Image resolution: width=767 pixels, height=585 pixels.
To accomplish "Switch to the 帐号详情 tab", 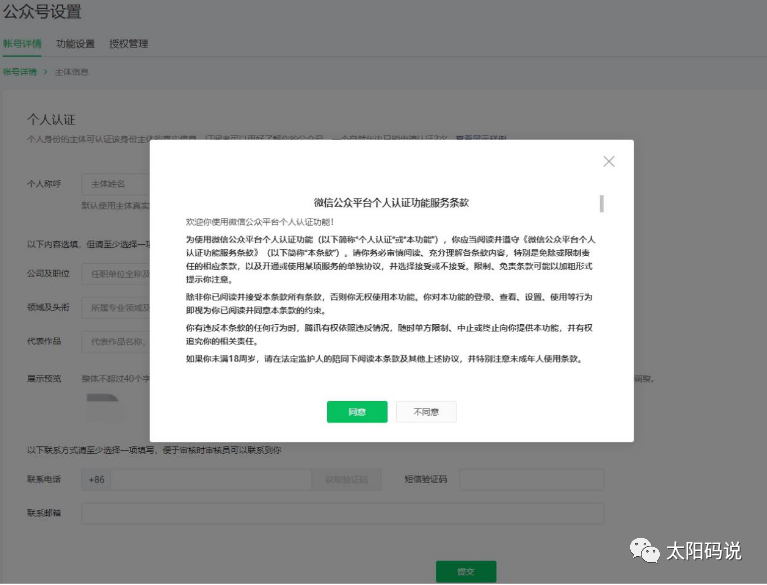I will (22, 44).
